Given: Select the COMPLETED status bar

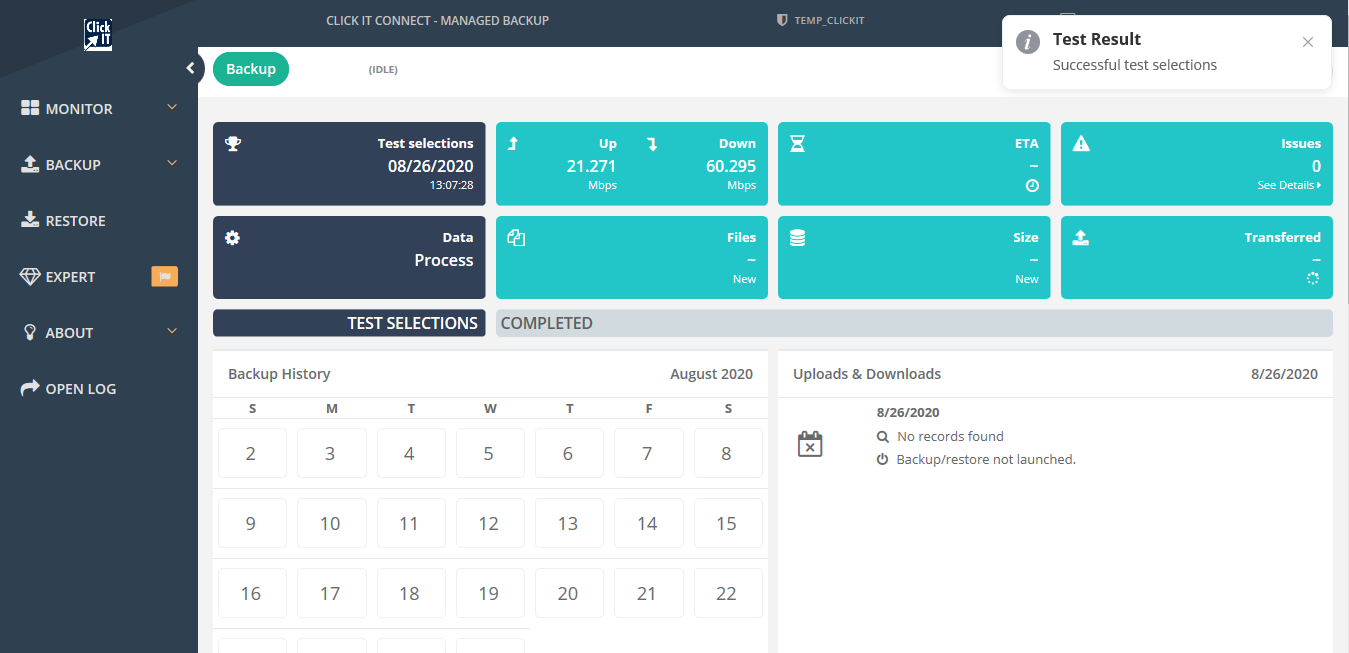Looking at the screenshot, I should [914, 323].
